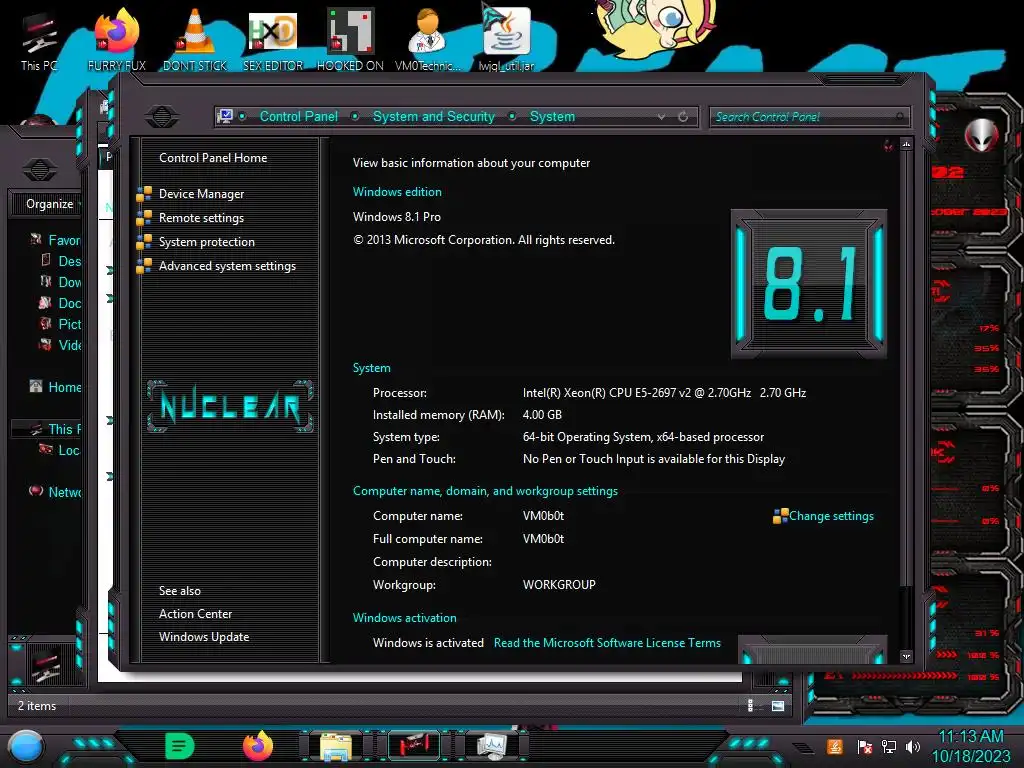Select Network in Explorer navigation pane
Viewport: 1024px width, 768px height.
(x=56, y=492)
